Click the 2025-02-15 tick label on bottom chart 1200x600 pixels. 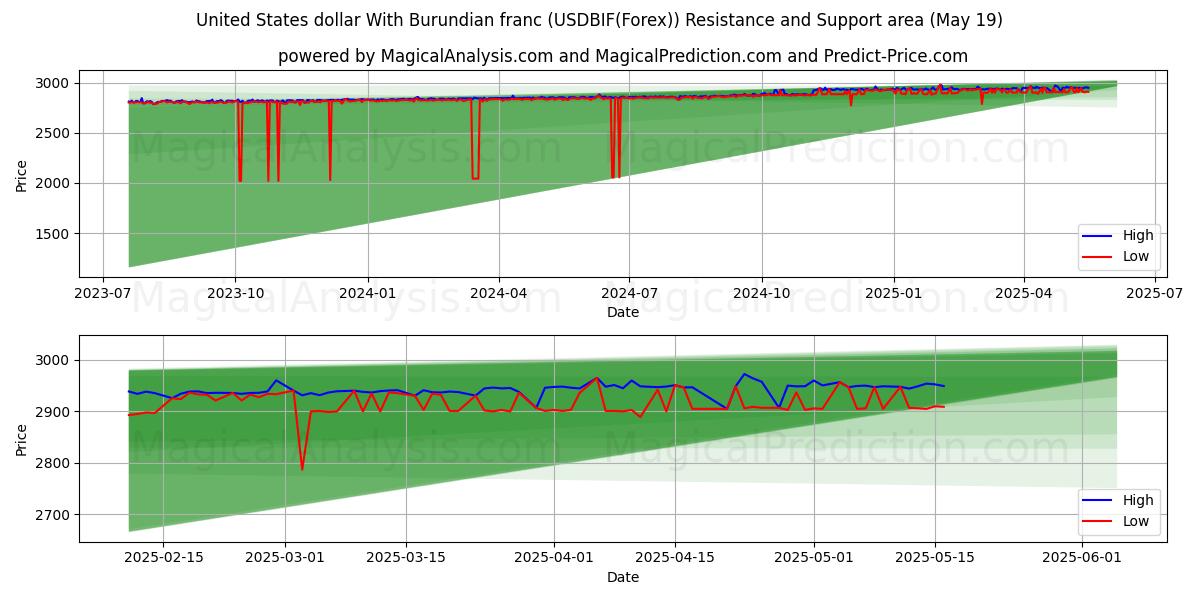click(x=165, y=558)
